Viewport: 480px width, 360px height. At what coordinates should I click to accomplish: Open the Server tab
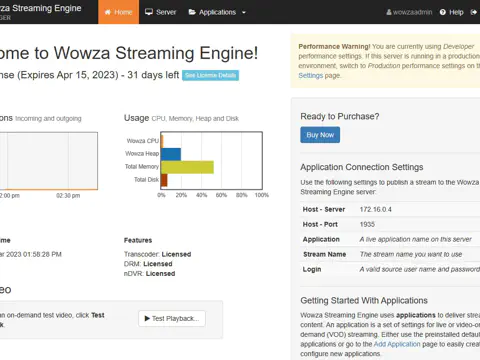[161, 12]
